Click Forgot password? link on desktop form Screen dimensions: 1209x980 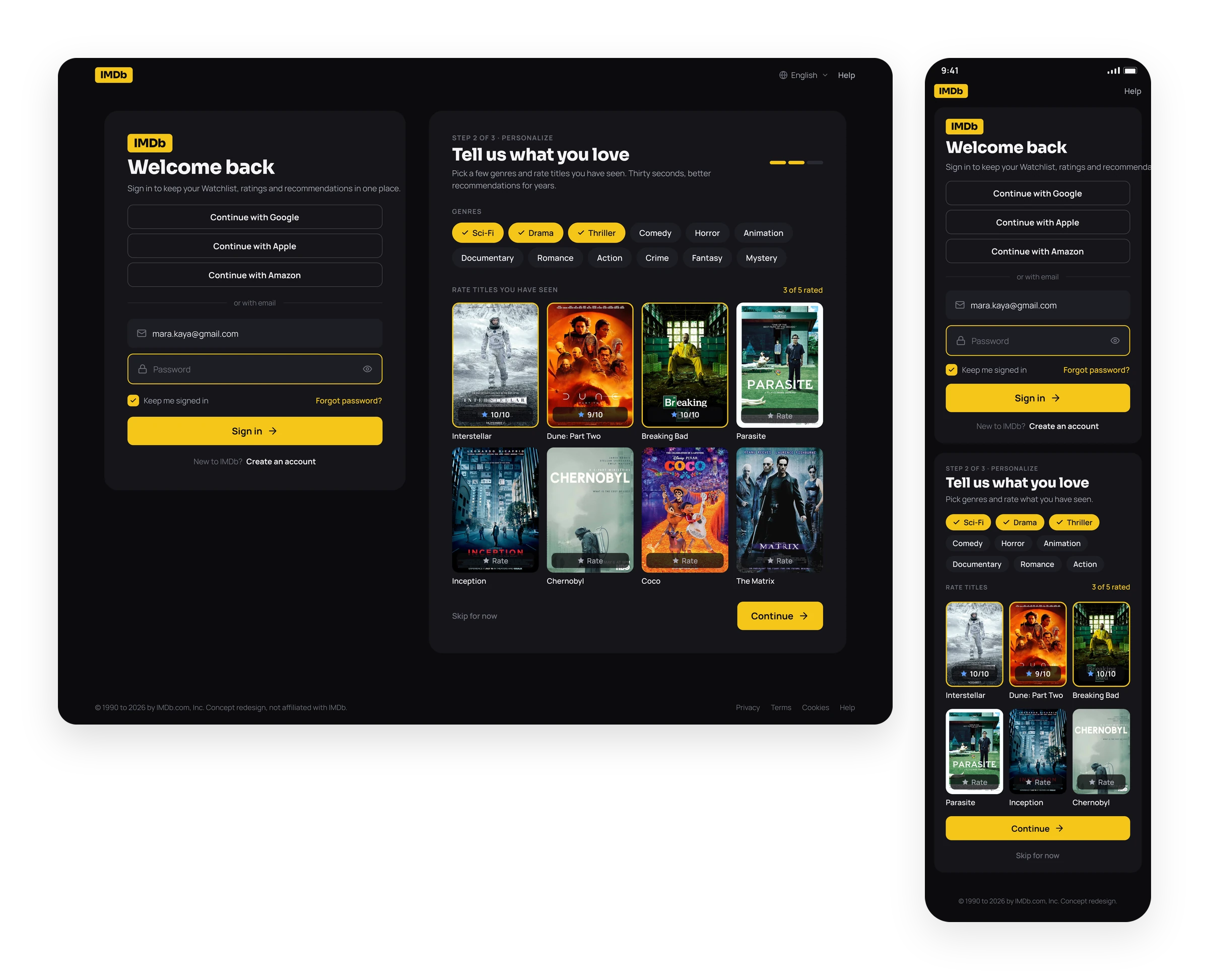[x=348, y=400]
